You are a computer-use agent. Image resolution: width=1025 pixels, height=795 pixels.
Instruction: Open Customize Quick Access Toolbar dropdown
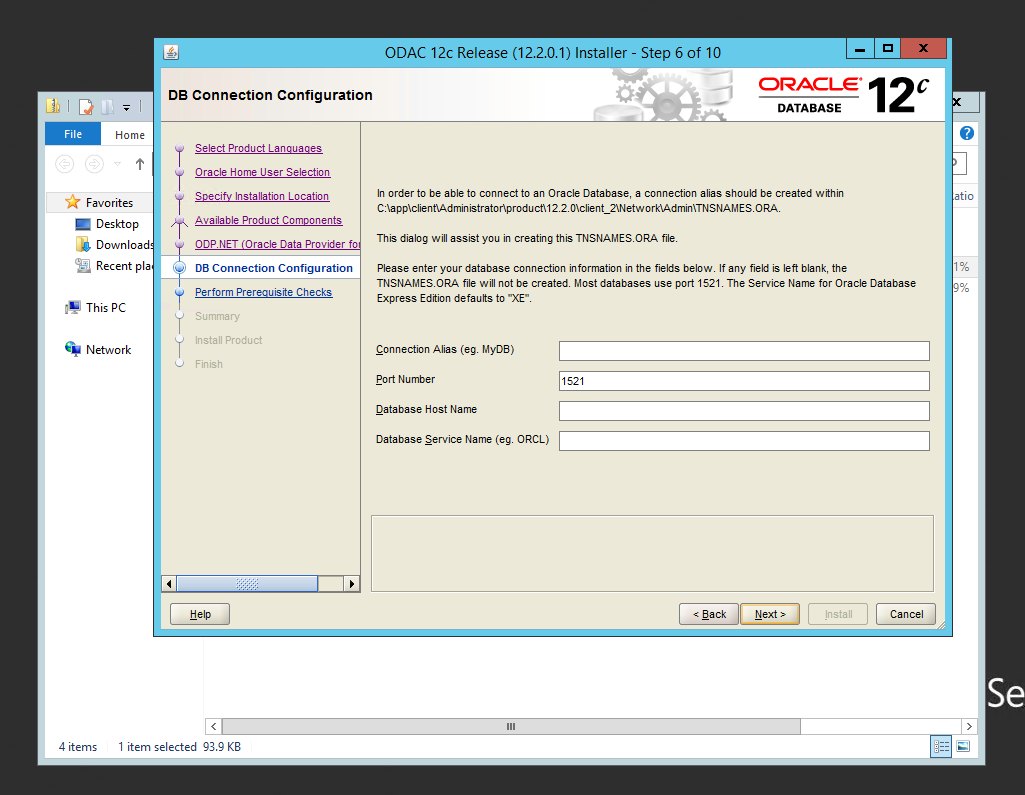[x=126, y=107]
